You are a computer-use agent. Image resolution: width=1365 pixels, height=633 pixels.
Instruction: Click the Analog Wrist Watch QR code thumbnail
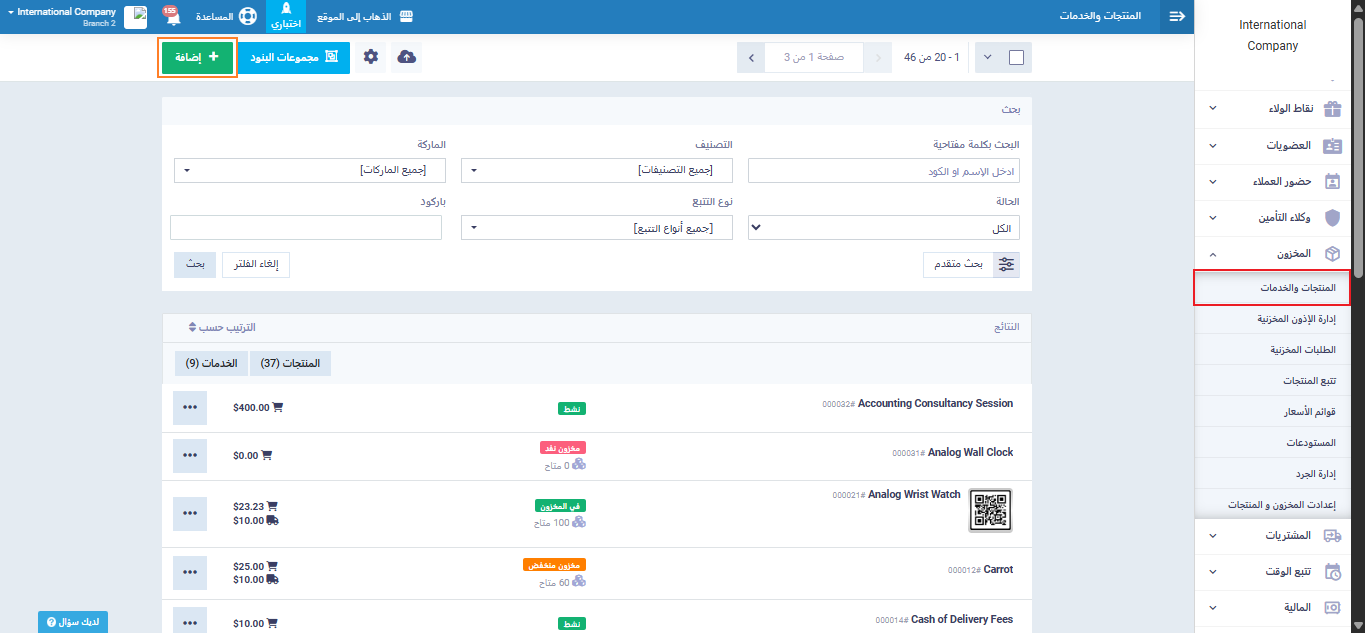click(990, 510)
